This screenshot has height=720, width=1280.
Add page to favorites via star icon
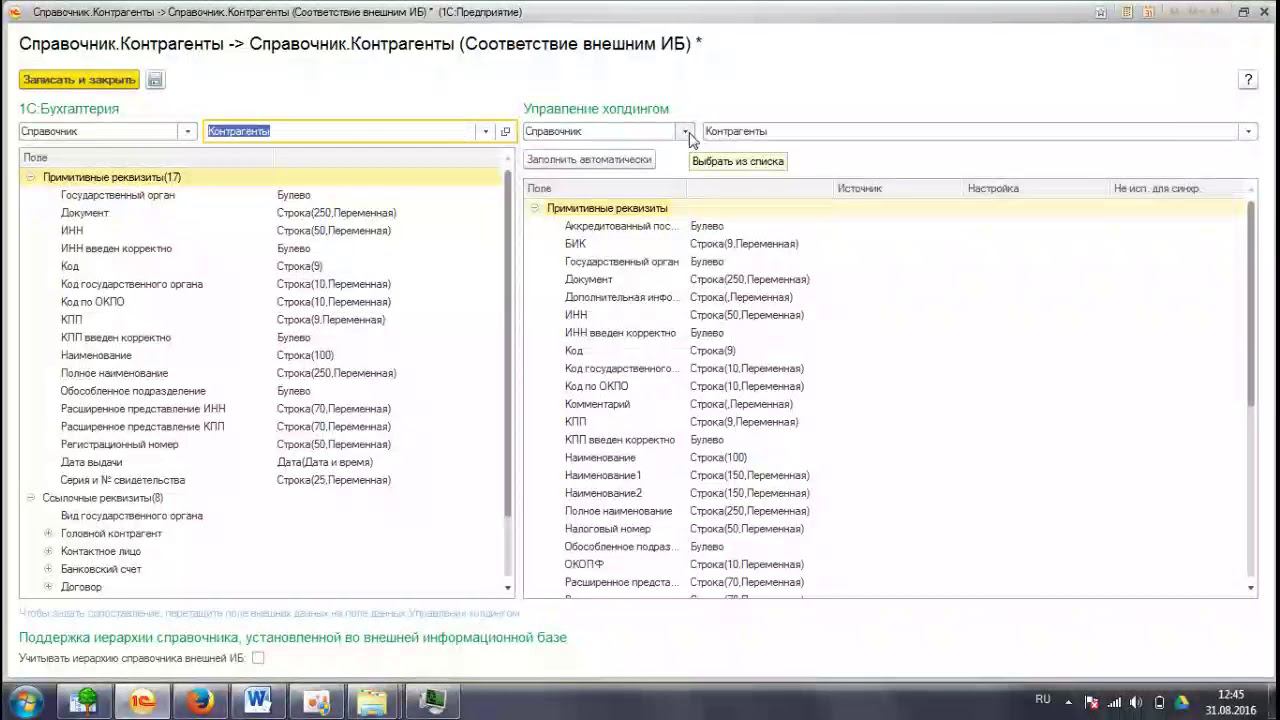pyautogui.click(x=1101, y=12)
